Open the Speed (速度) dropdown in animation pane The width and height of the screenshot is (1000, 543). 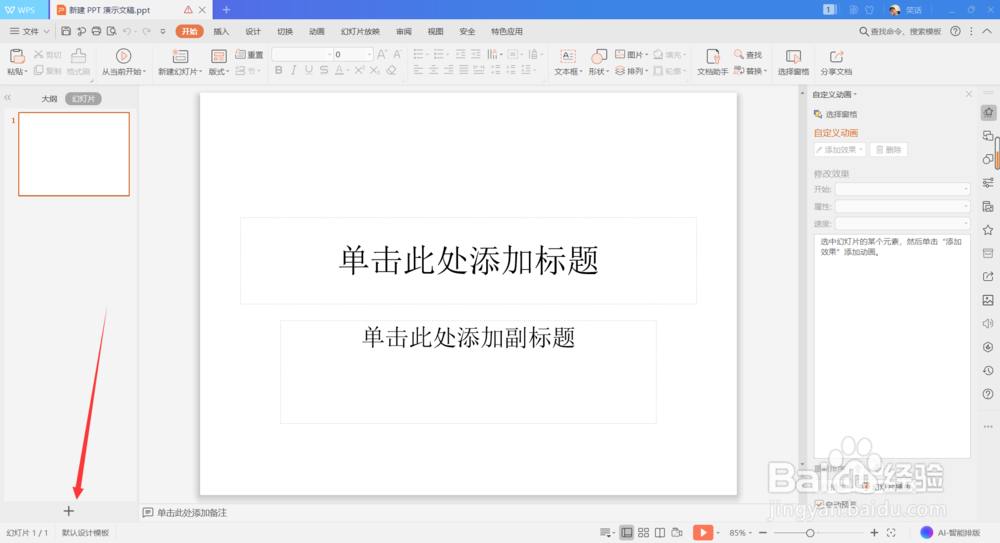pos(902,223)
